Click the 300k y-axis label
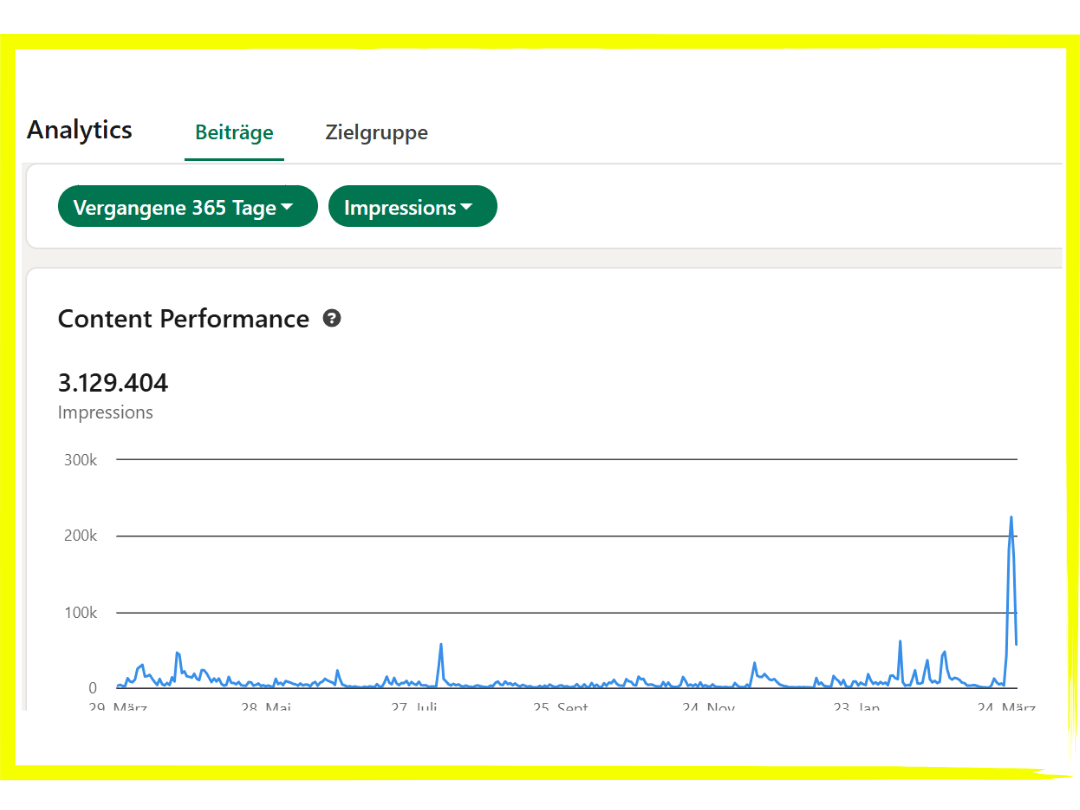This screenshot has width=1080, height=810. pyautogui.click(x=80, y=460)
